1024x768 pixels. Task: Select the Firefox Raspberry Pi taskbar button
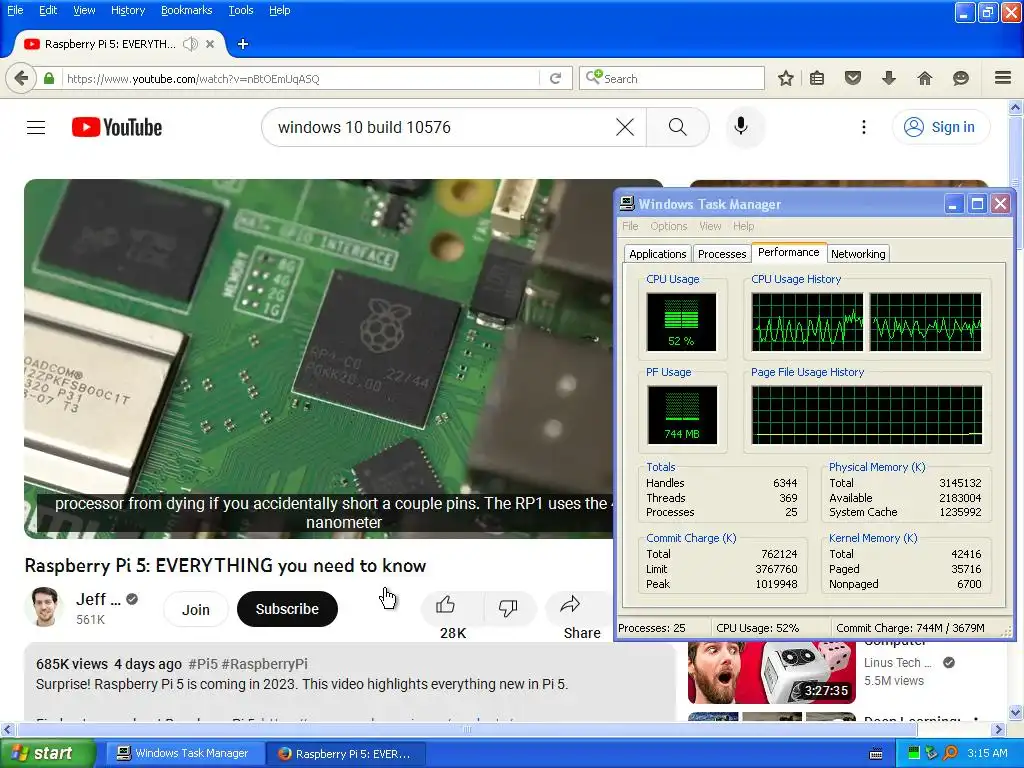346,754
